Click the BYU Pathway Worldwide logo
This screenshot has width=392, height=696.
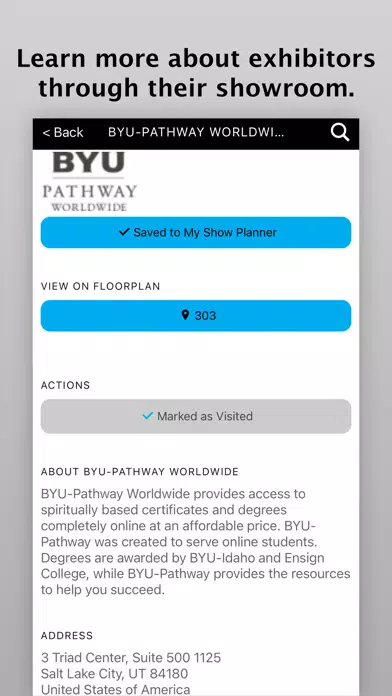pyautogui.click(x=89, y=182)
